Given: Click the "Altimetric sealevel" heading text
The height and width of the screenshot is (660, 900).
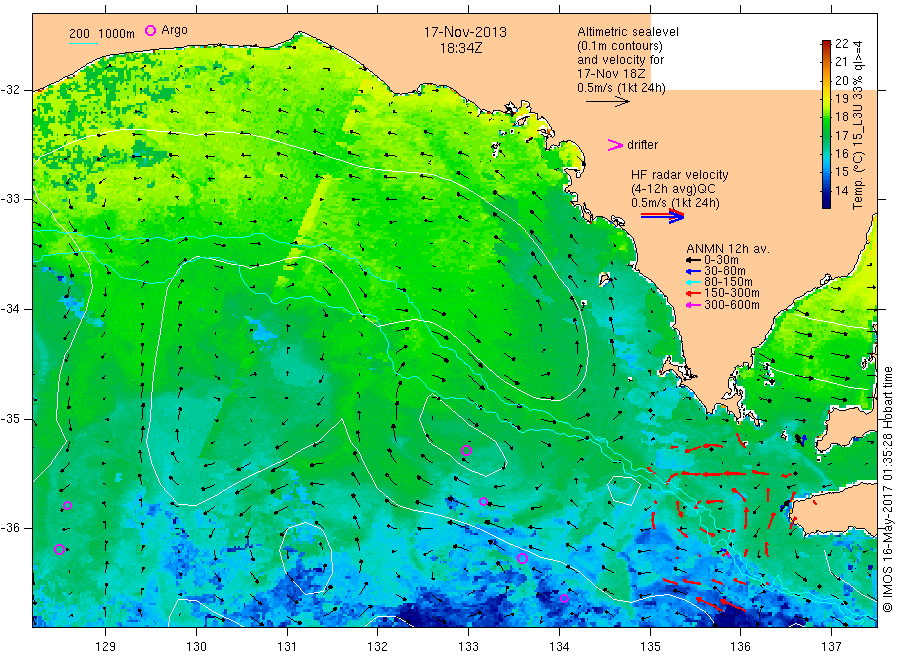Looking at the screenshot, I should coord(628,32).
